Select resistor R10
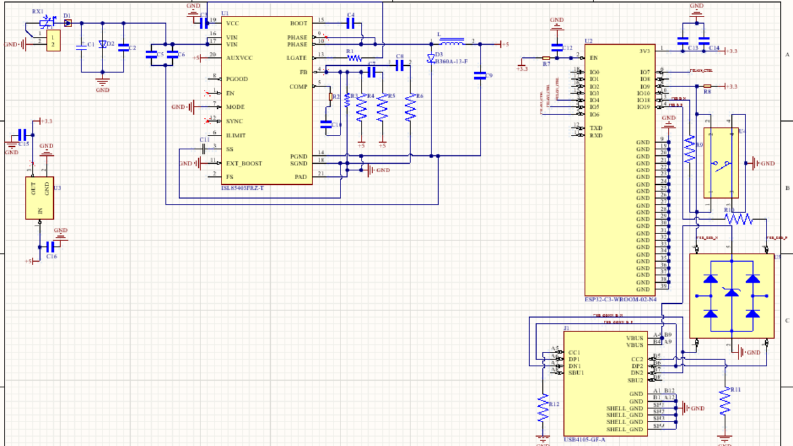The image size is (793, 446). tap(738, 219)
